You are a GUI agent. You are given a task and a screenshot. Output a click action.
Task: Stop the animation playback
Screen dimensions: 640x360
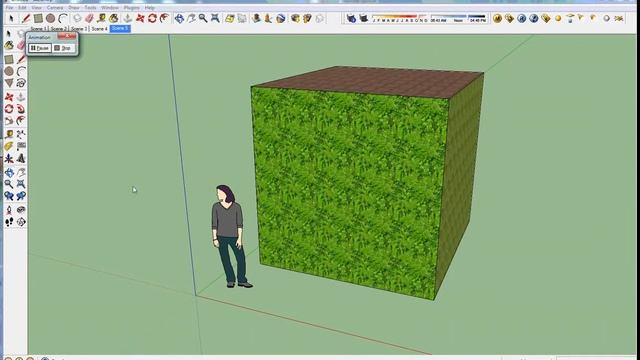coord(63,48)
